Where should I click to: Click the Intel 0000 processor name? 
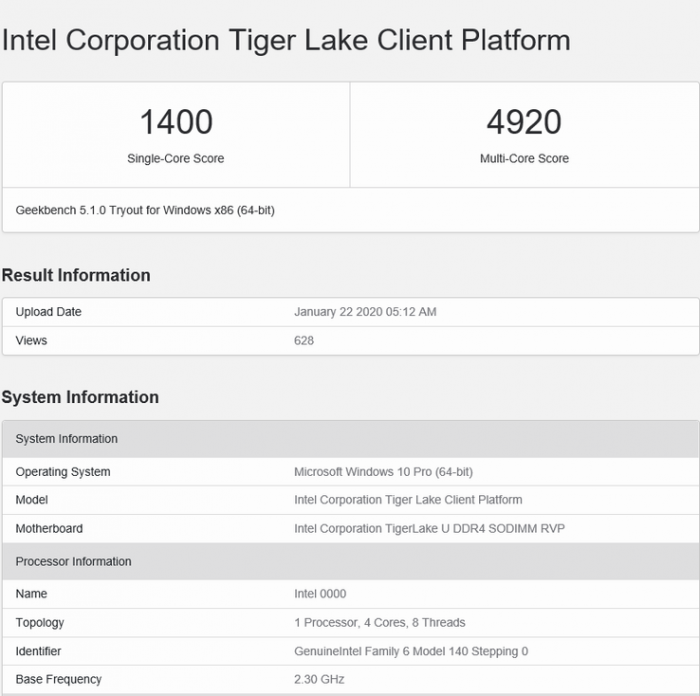(320, 594)
